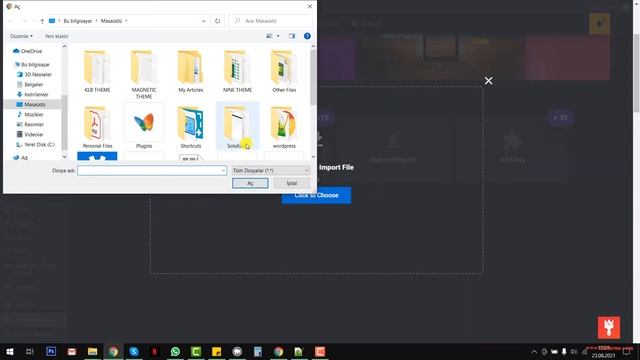Open the Düzenle dropdown menu
Viewport: 640px width, 360px height.
(x=21, y=36)
